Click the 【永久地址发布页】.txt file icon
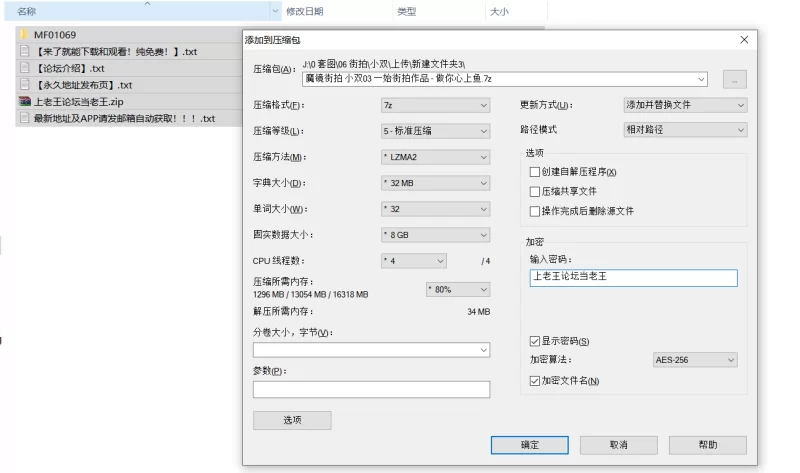Image resolution: width=800 pixels, height=473 pixels. pos(25,85)
